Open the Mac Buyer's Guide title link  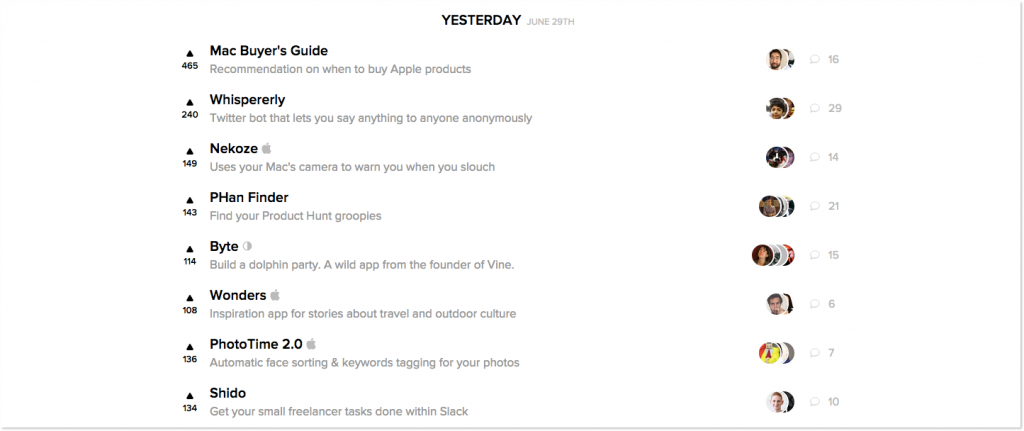click(x=269, y=50)
